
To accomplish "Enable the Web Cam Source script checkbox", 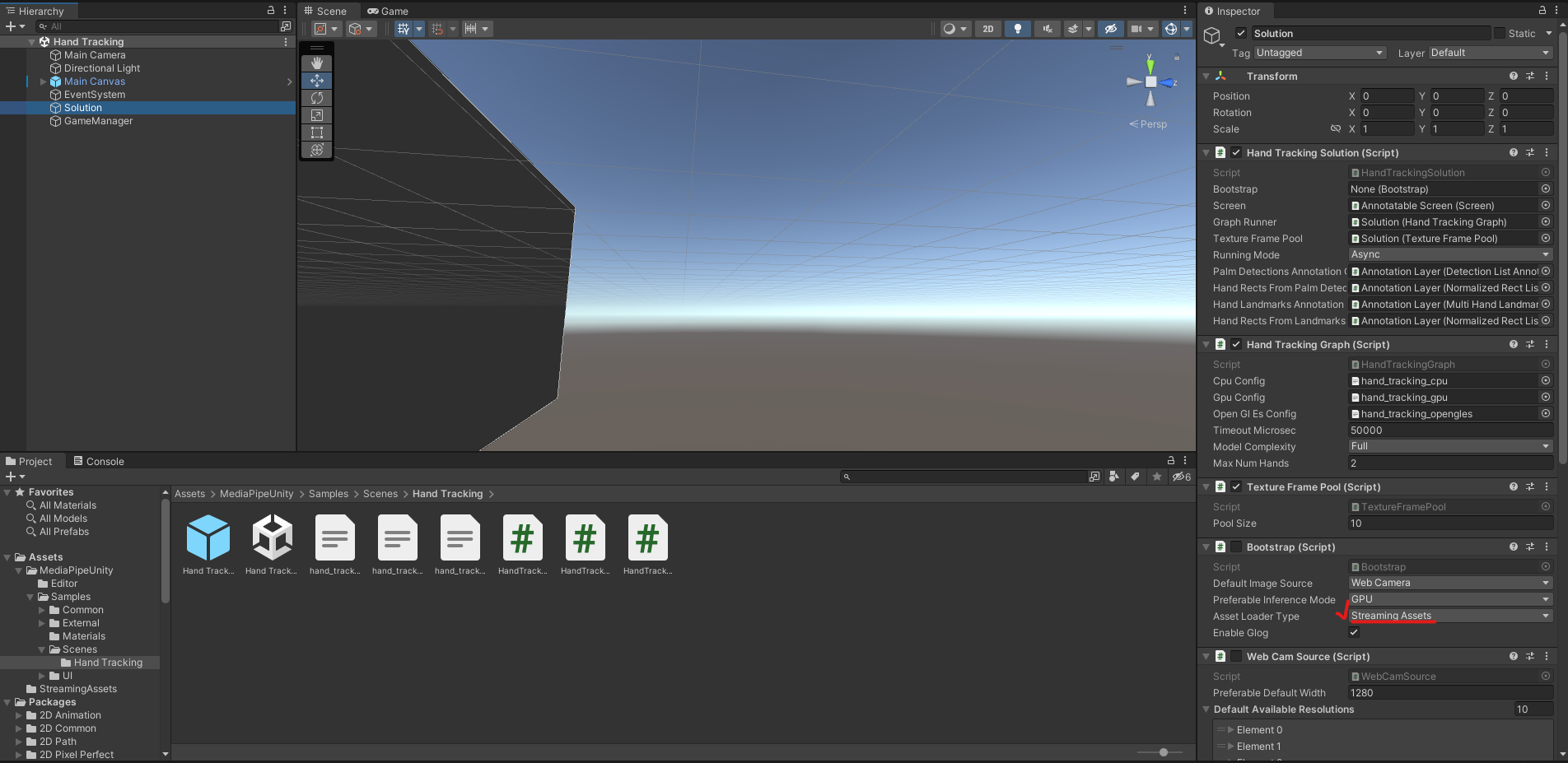I will pos(1236,656).
